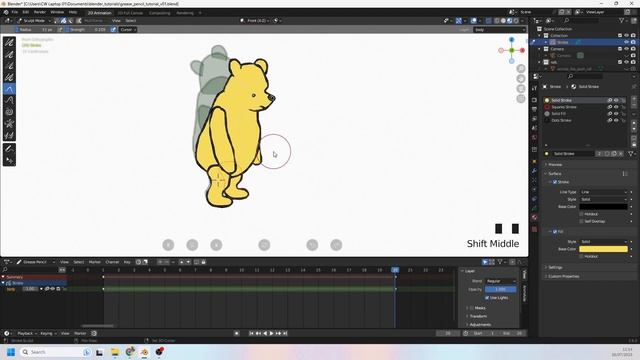Open the Modifiers wrench properties tab
640x360 pixels.
[x=534, y=171]
